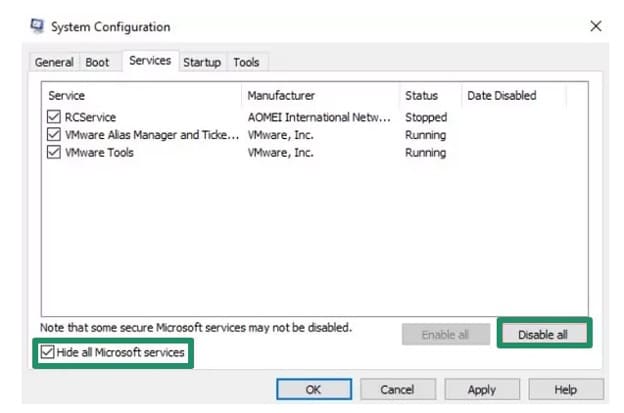
Task: Sort by the Service column header
Action: pos(142,95)
